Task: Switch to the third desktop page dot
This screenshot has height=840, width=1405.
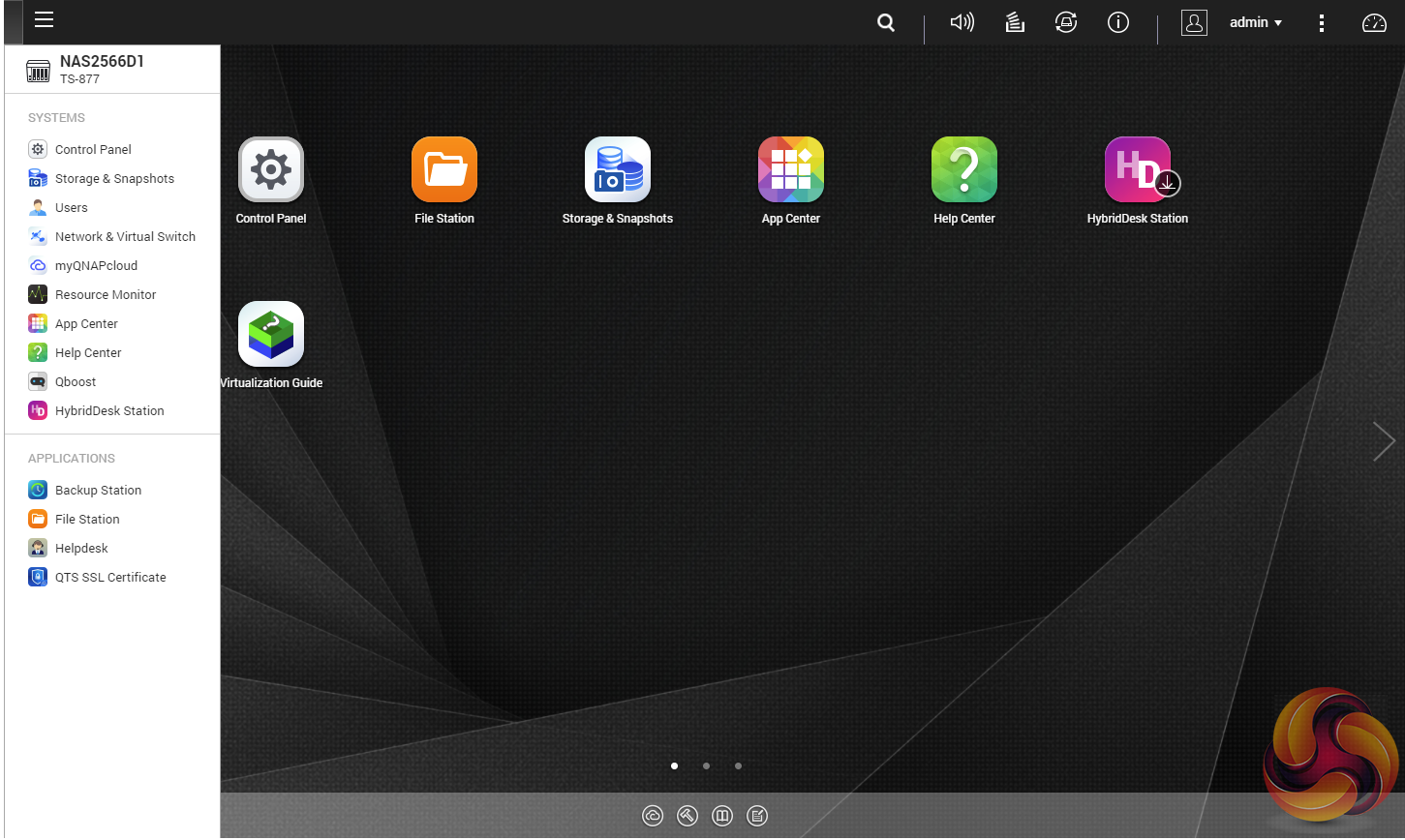Action: (x=738, y=765)
